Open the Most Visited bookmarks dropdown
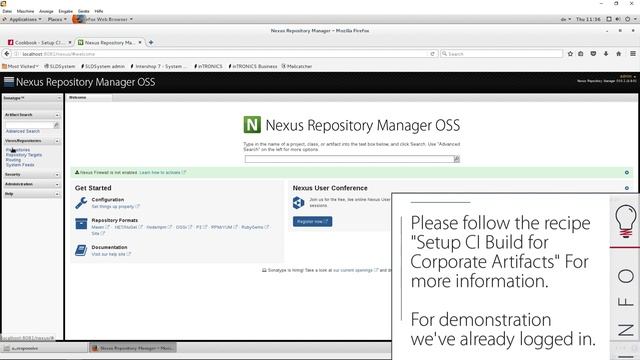 click(20, 66)
